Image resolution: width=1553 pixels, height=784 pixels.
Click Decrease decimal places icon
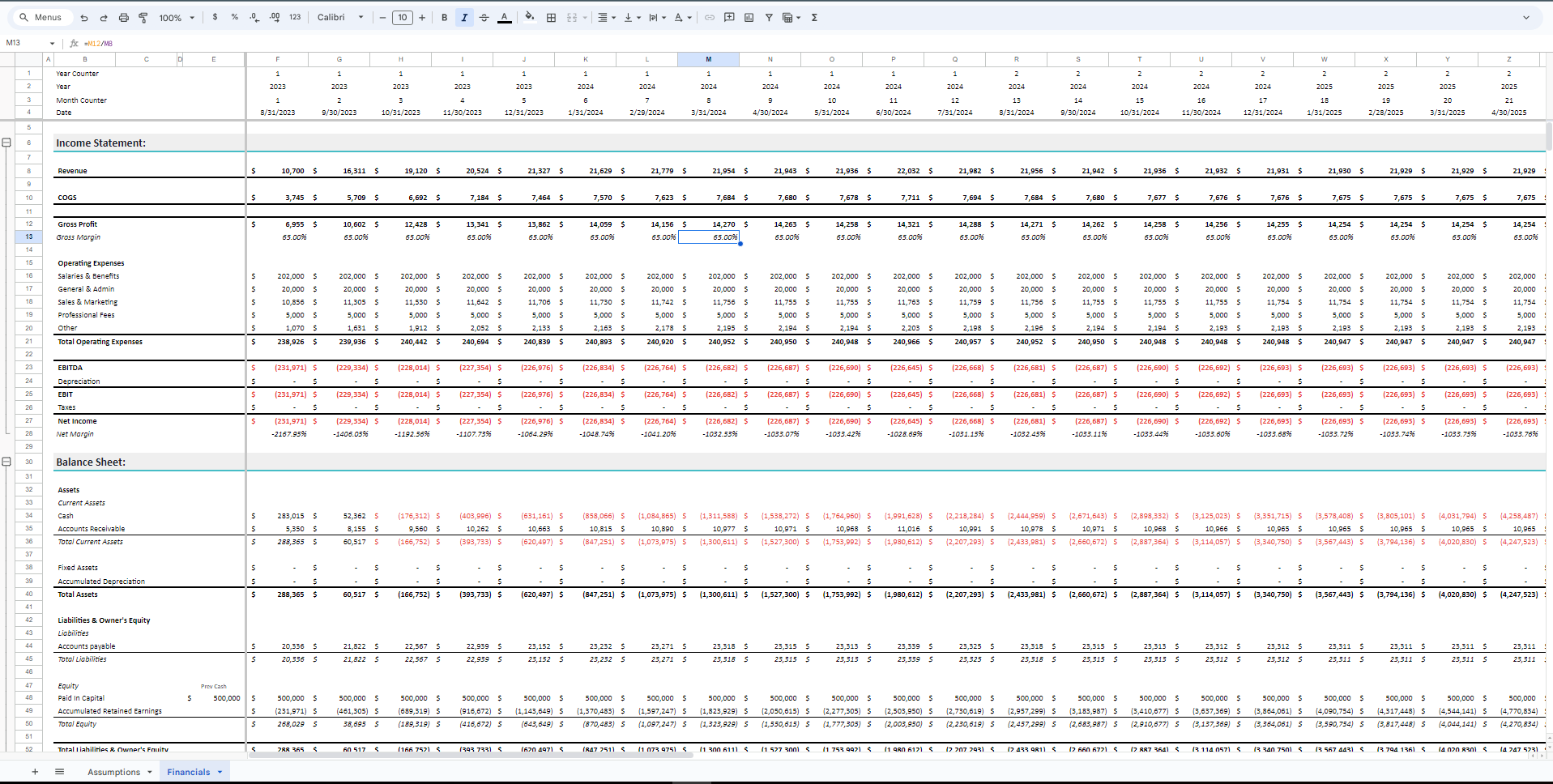pos(254,17)
